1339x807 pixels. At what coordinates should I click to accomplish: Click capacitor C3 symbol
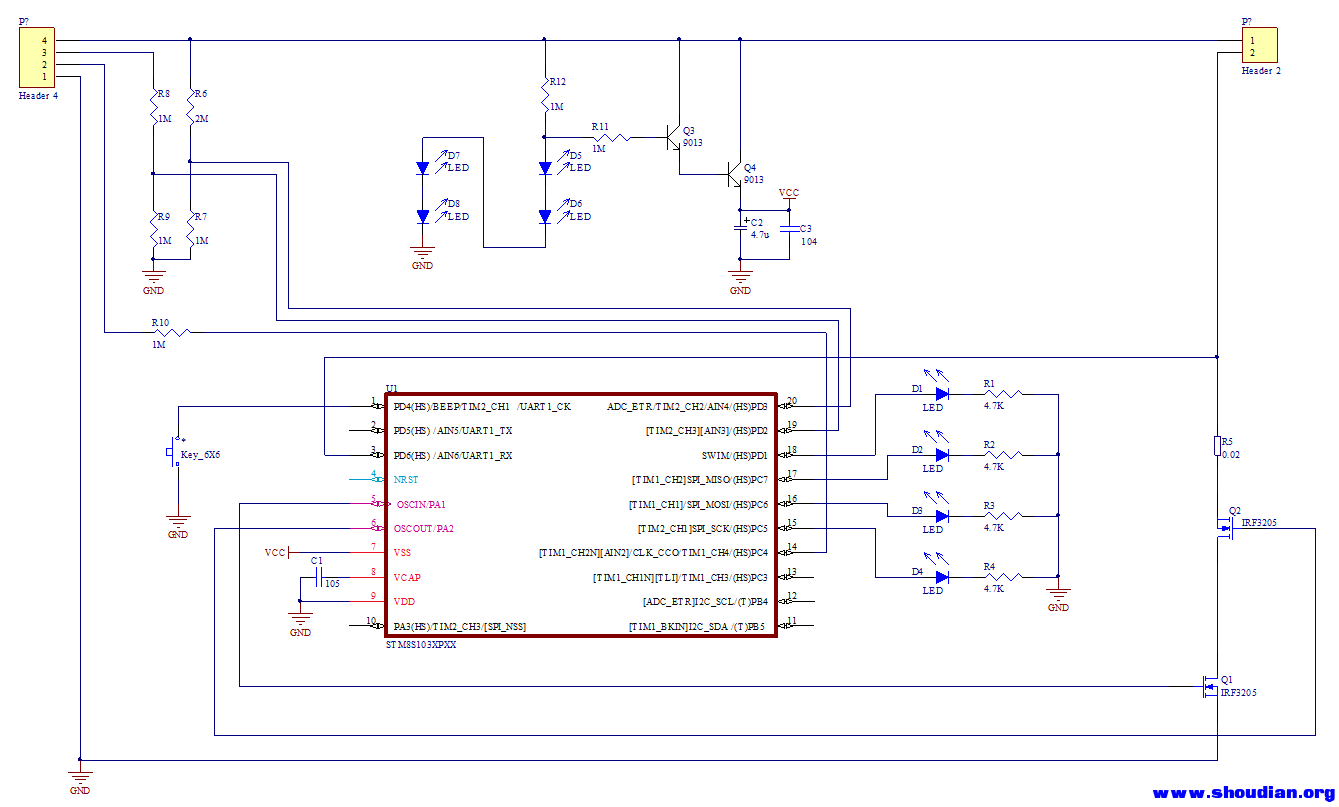(x=789, y=230)
